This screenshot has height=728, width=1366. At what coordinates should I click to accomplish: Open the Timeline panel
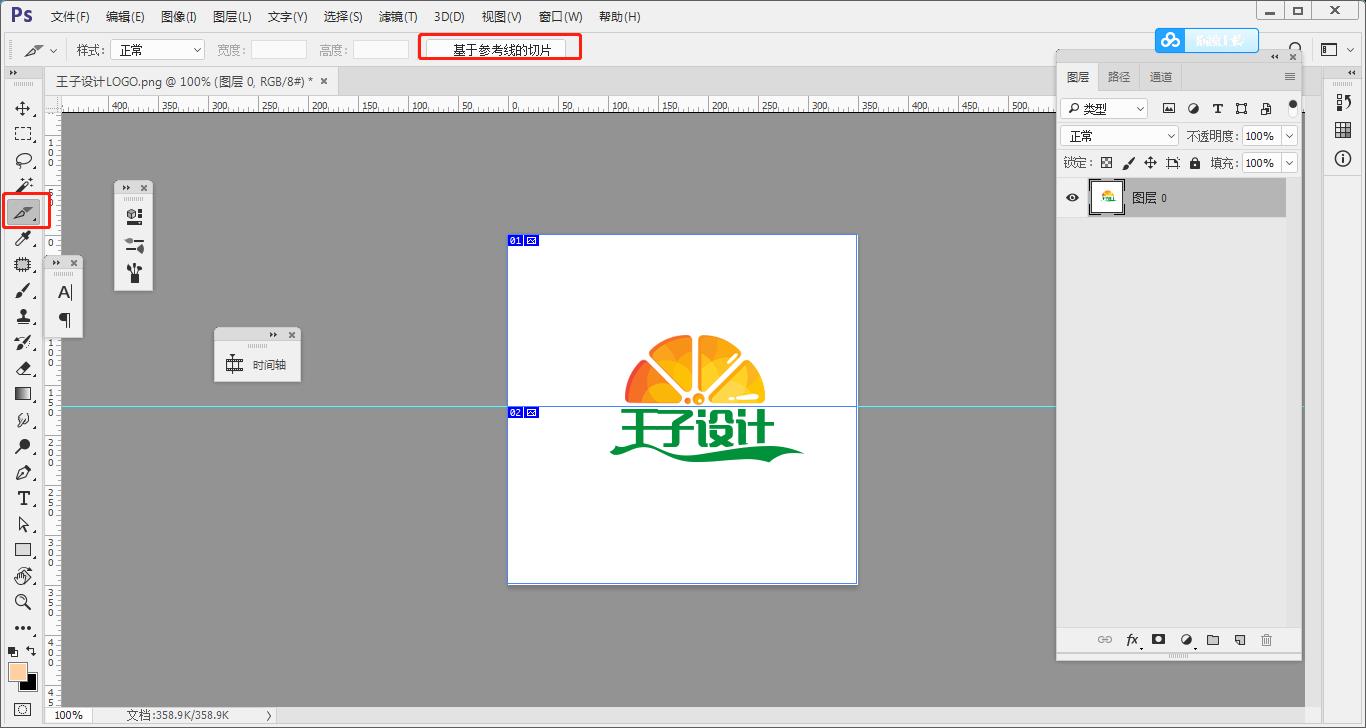[x=257, y=365]
